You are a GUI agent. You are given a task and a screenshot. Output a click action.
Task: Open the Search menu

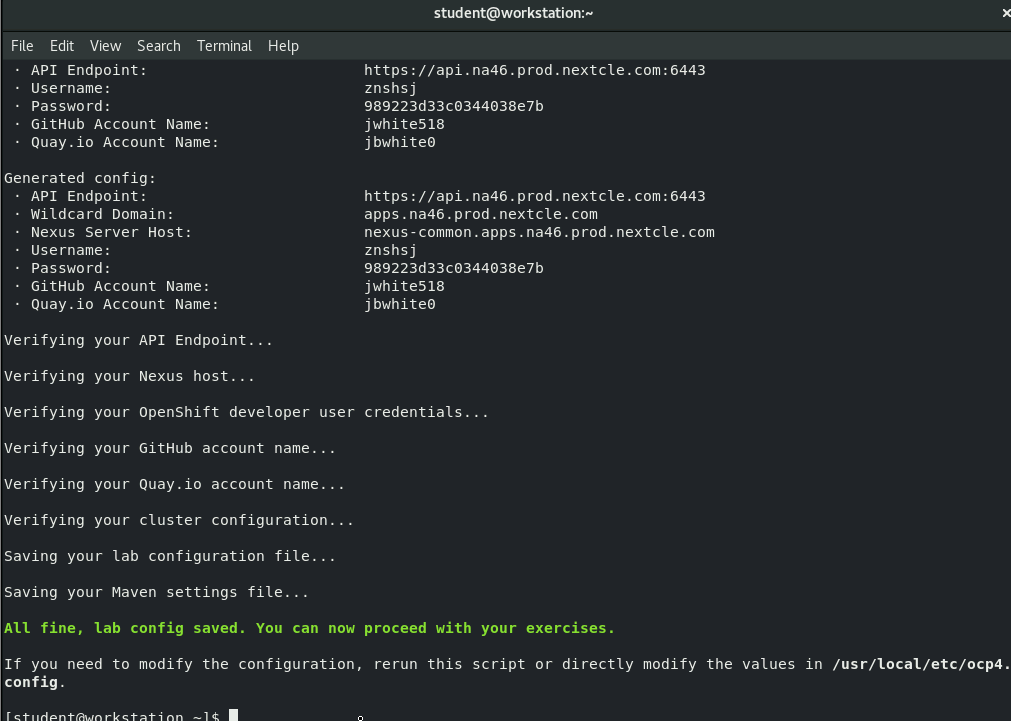(x=159, y=46)
